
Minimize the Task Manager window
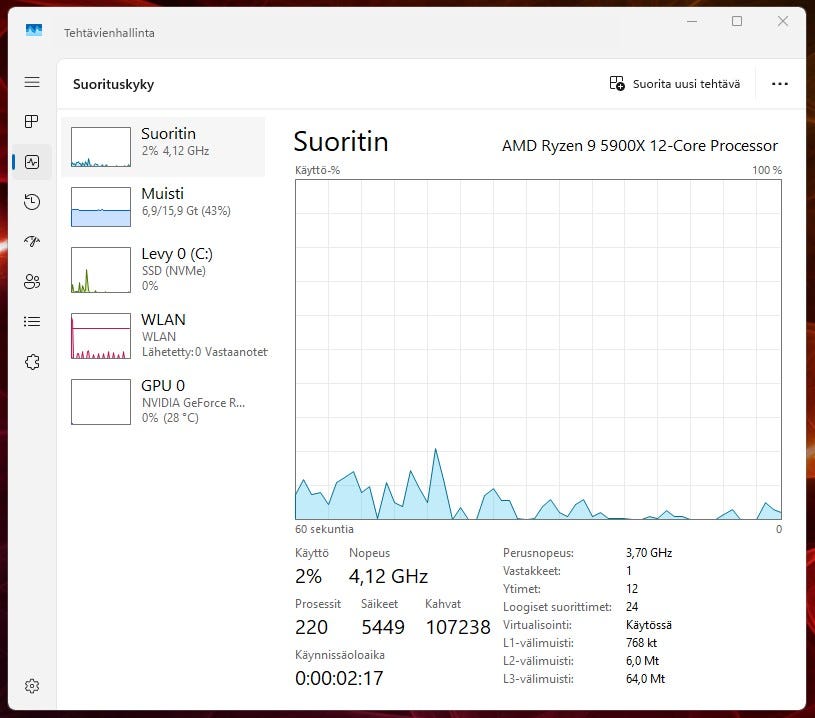tap(692, 21)
